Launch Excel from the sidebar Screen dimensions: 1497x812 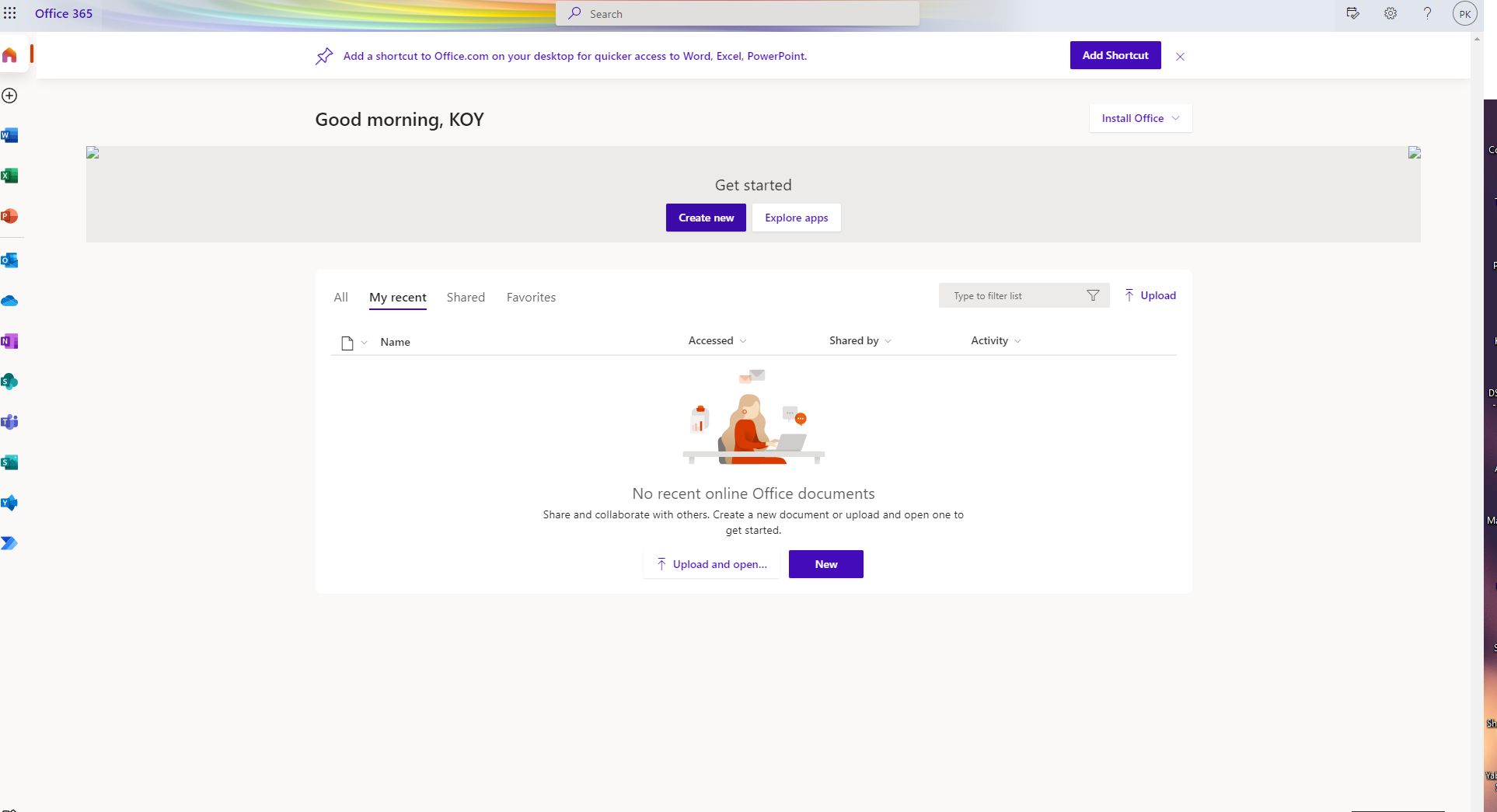pyautogui.click(x=10, y=176)
